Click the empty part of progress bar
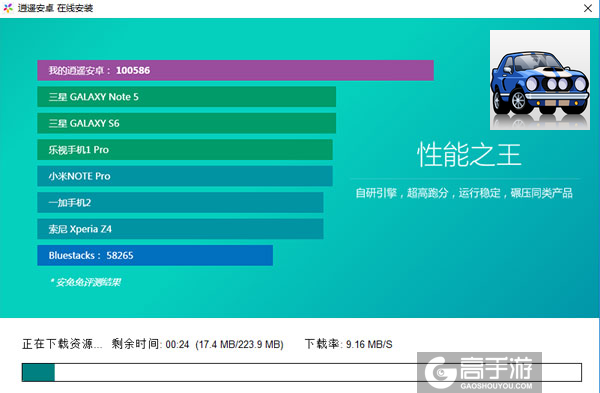 318,372
